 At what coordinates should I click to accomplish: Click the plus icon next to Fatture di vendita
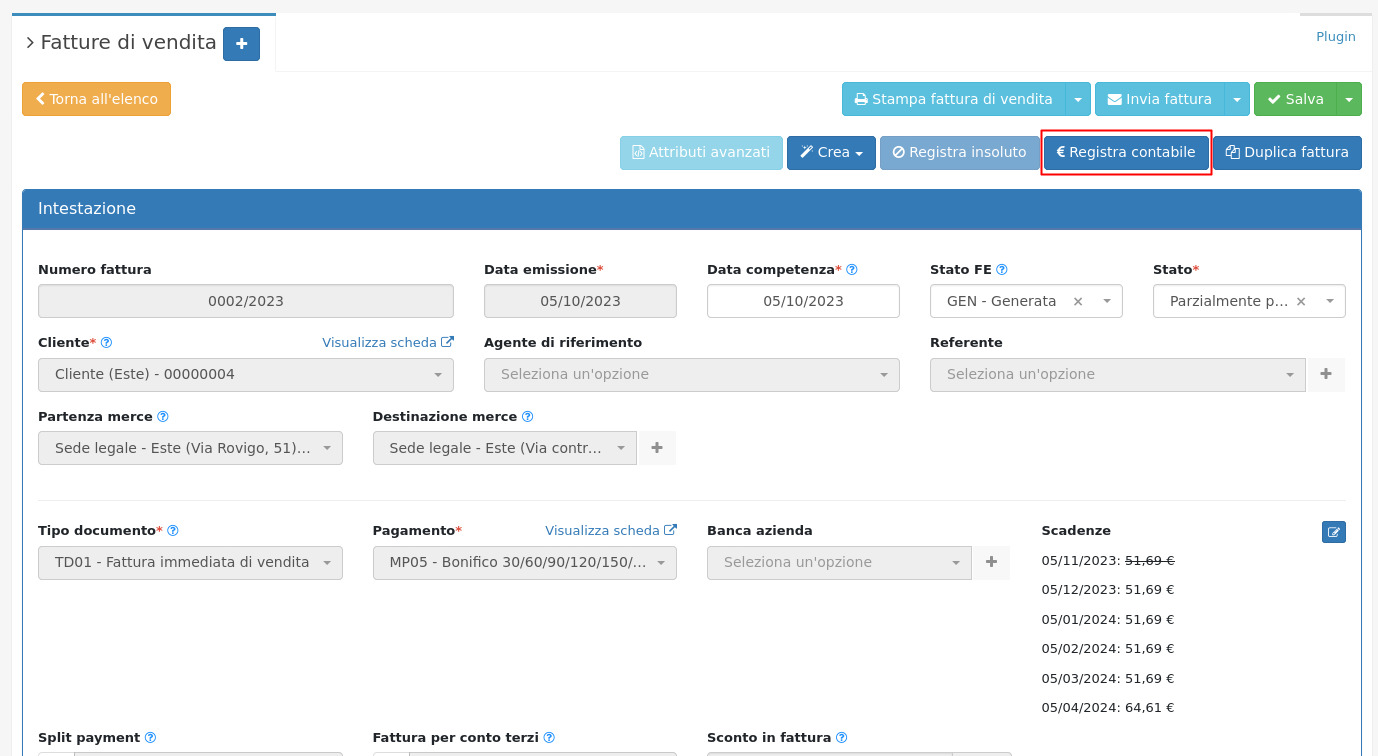click(x=241, y=44)
